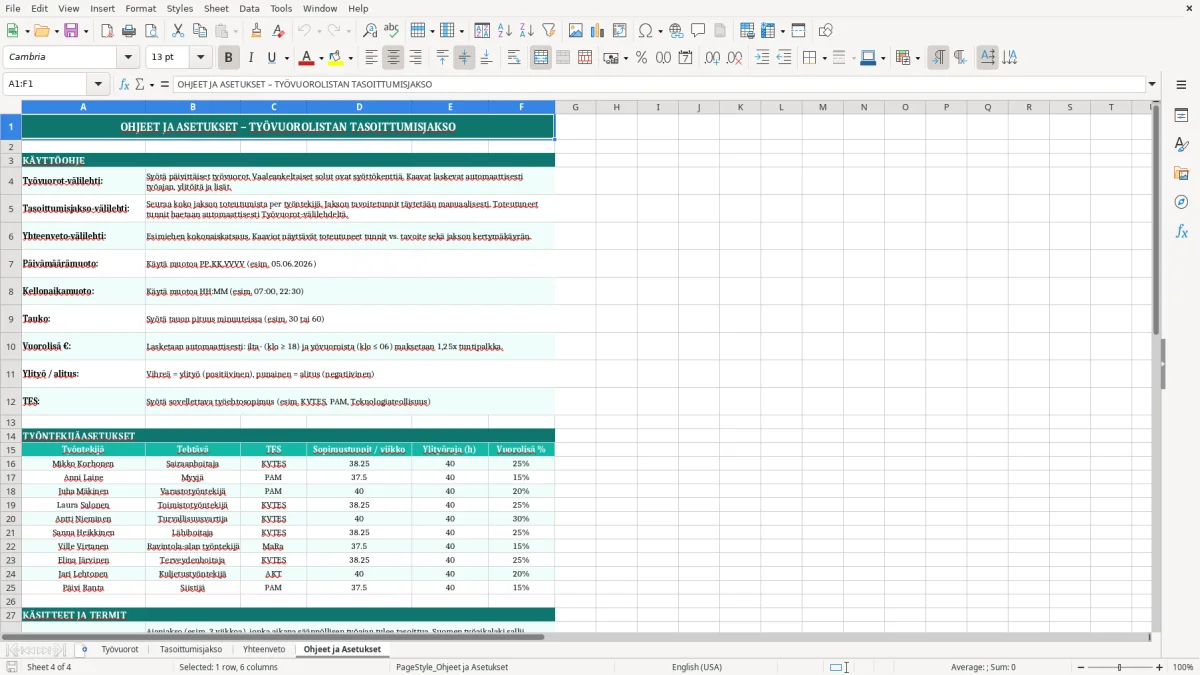Toggle Align Left
The width and height of the screenshot is (1200, 675).
371,58
